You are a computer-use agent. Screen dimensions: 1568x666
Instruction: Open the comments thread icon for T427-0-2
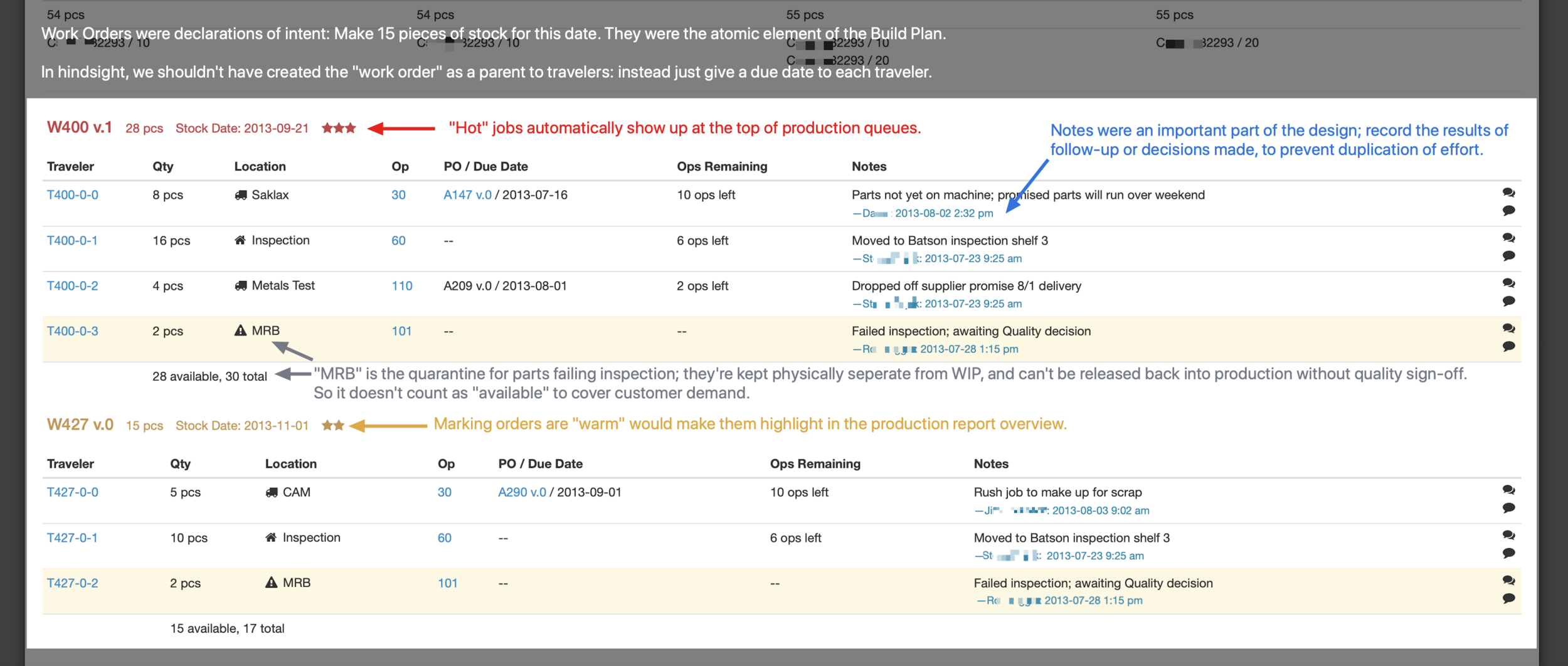click(x=1508, y=580)
